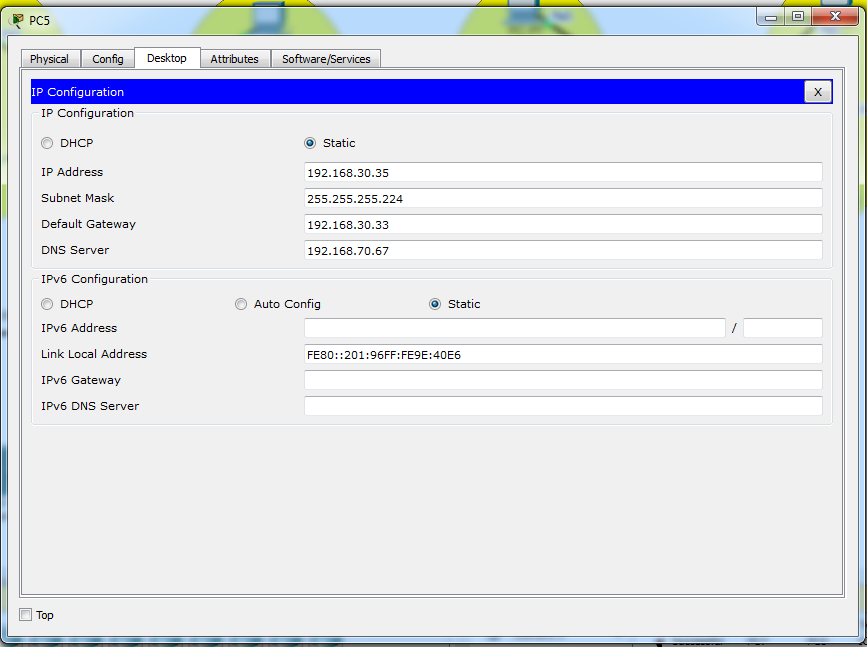
Task: Close the IP Configuration panel
Action: point(818,91)
